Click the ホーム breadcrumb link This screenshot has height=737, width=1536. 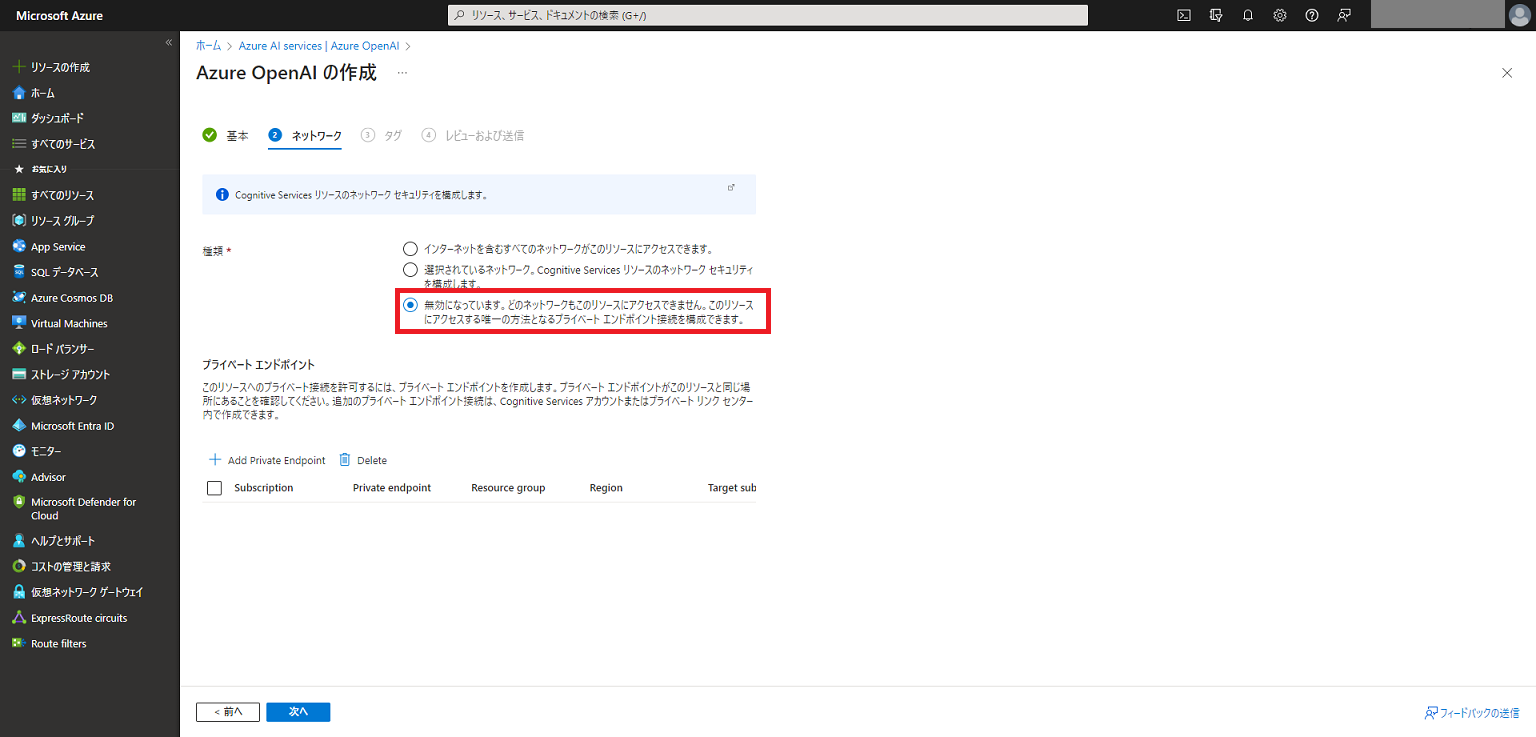click(x=209, y=46)
